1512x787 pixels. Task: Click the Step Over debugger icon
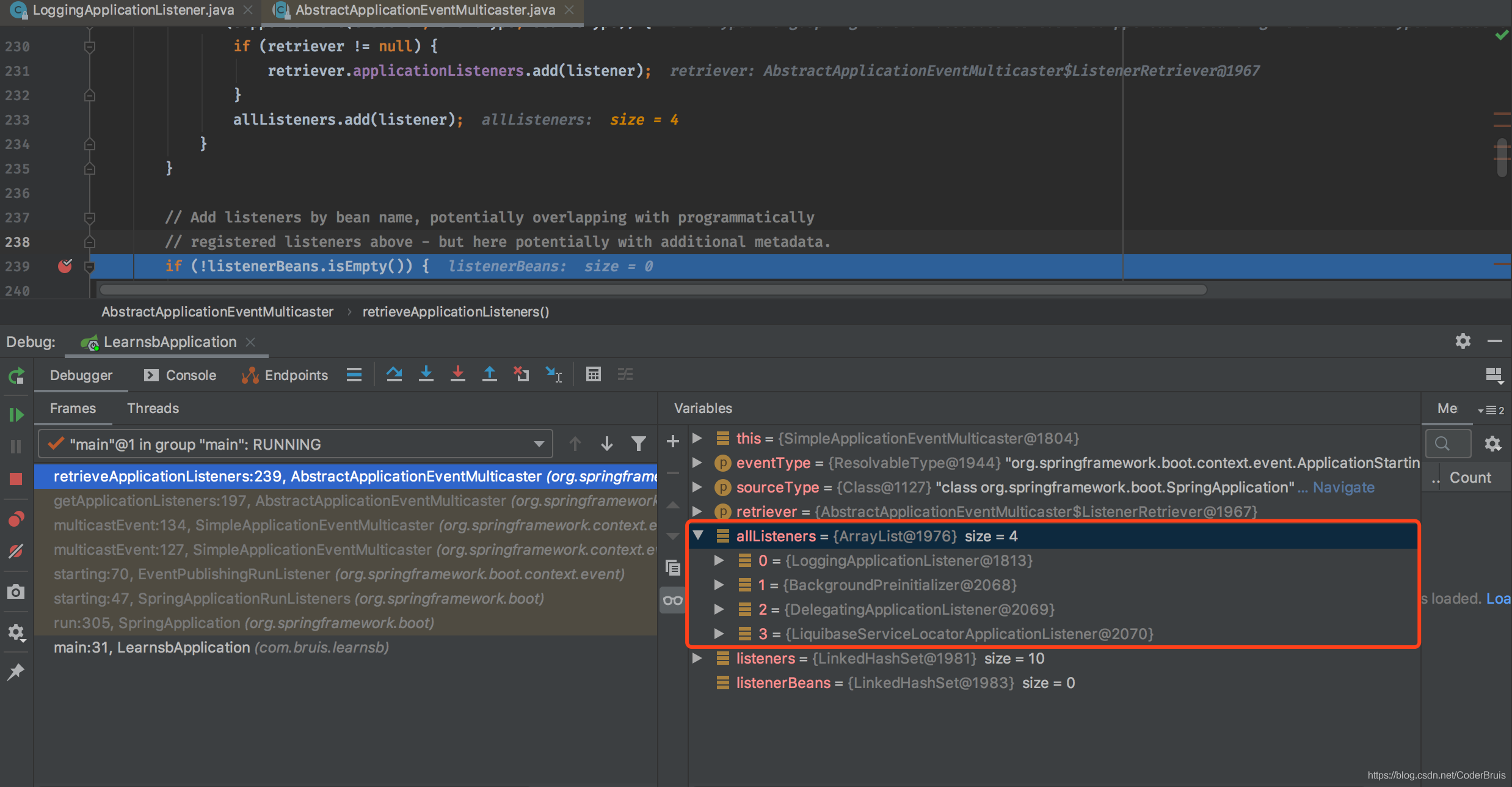[394, 374]
